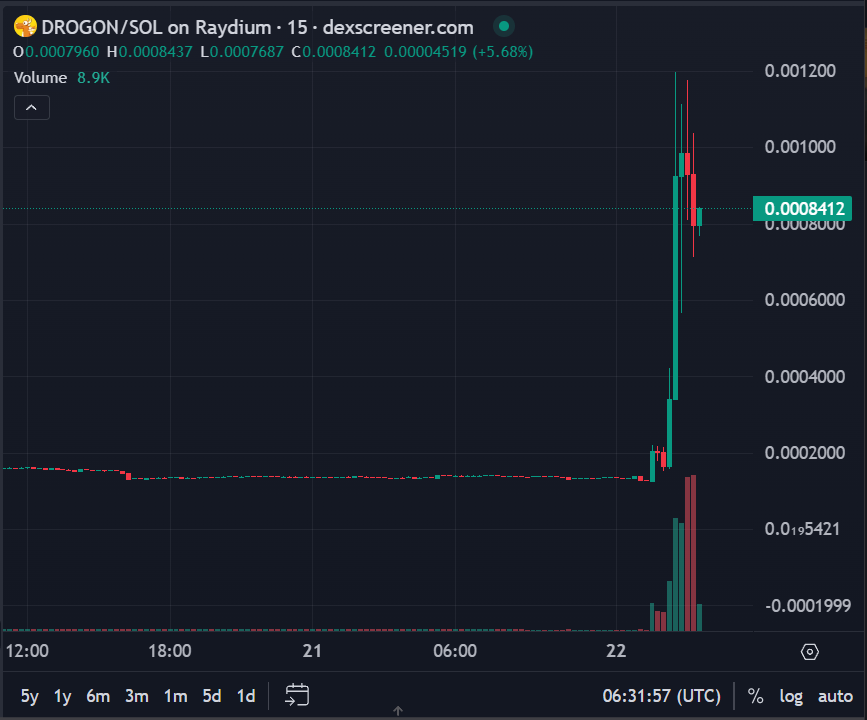The width and height of the screenshot is (867, 720).
Task: Click the 0.0002000 price axis label
Action: click(805, 453)
